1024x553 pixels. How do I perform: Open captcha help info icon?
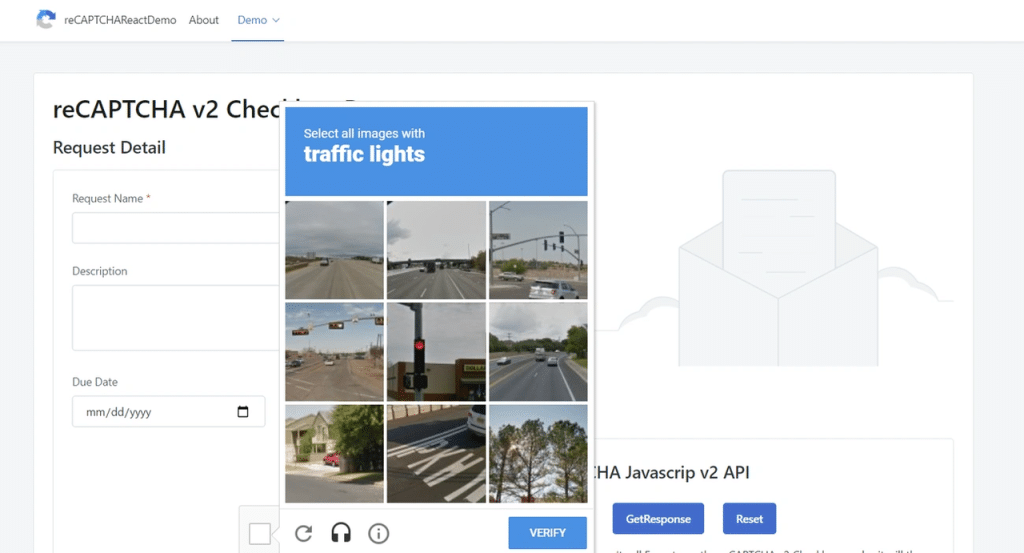[x=378, y=533]
